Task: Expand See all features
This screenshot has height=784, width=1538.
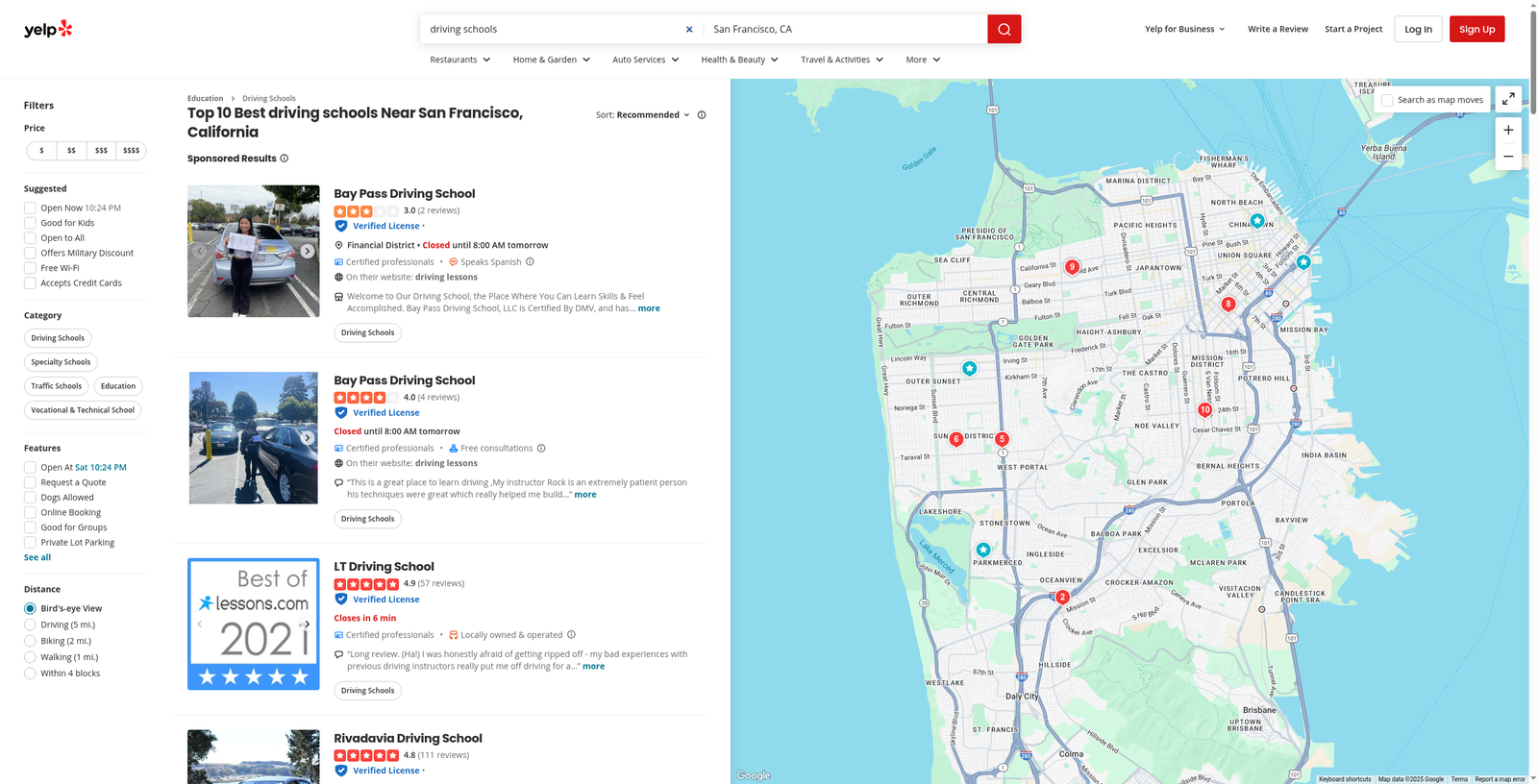Action: point(37,557)
